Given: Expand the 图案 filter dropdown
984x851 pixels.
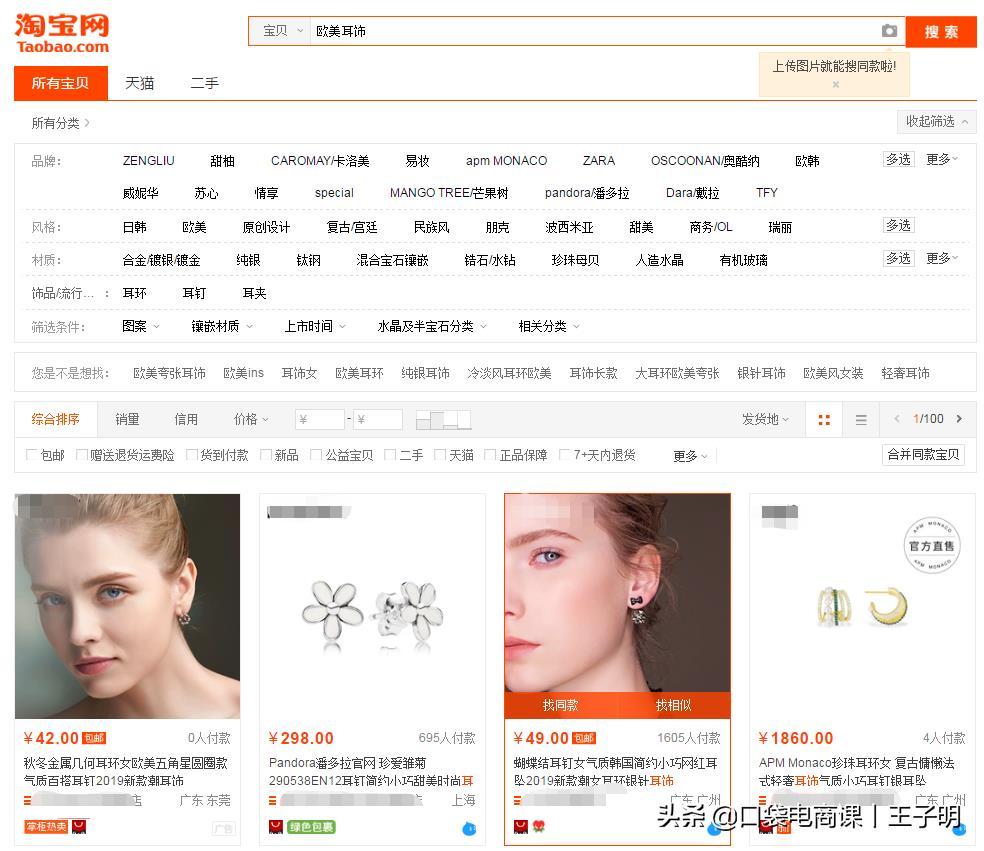Looking at the screenshot, I should pyautogui.click(x=141, y=326).
